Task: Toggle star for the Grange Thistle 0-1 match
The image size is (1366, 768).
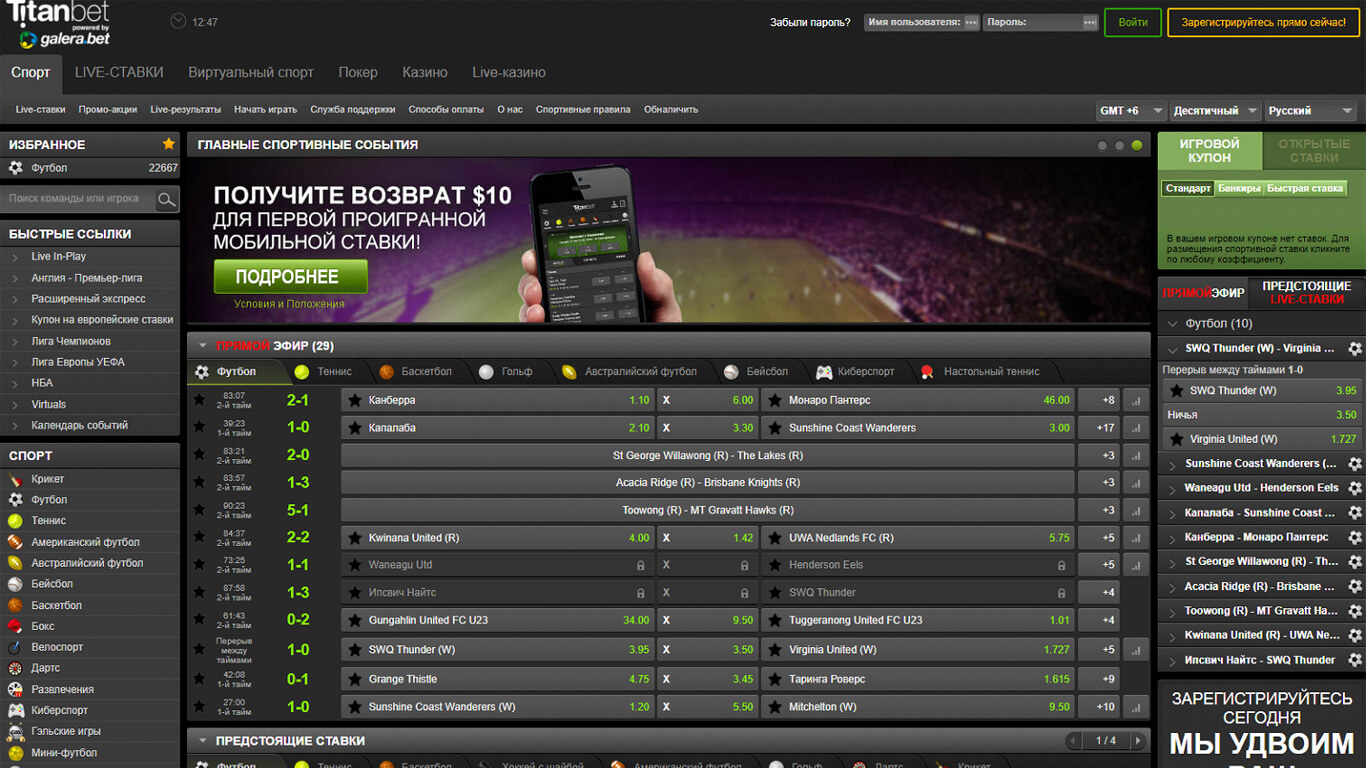Action: tap(199, 679)
